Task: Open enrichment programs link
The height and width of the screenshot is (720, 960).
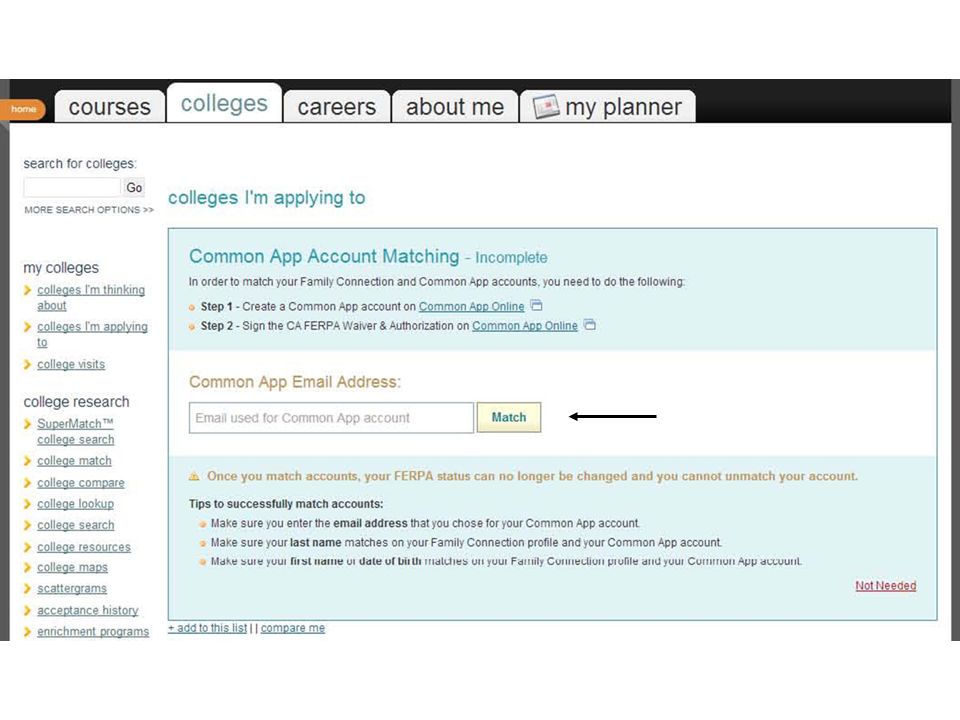Action: [x=93, y=631]
